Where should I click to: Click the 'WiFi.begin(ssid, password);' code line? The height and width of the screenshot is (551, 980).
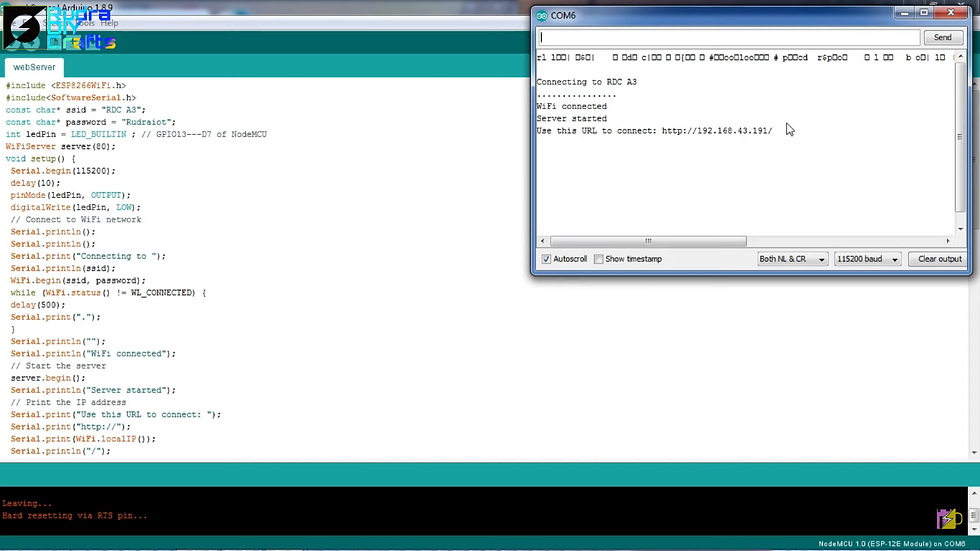(78, 280)
